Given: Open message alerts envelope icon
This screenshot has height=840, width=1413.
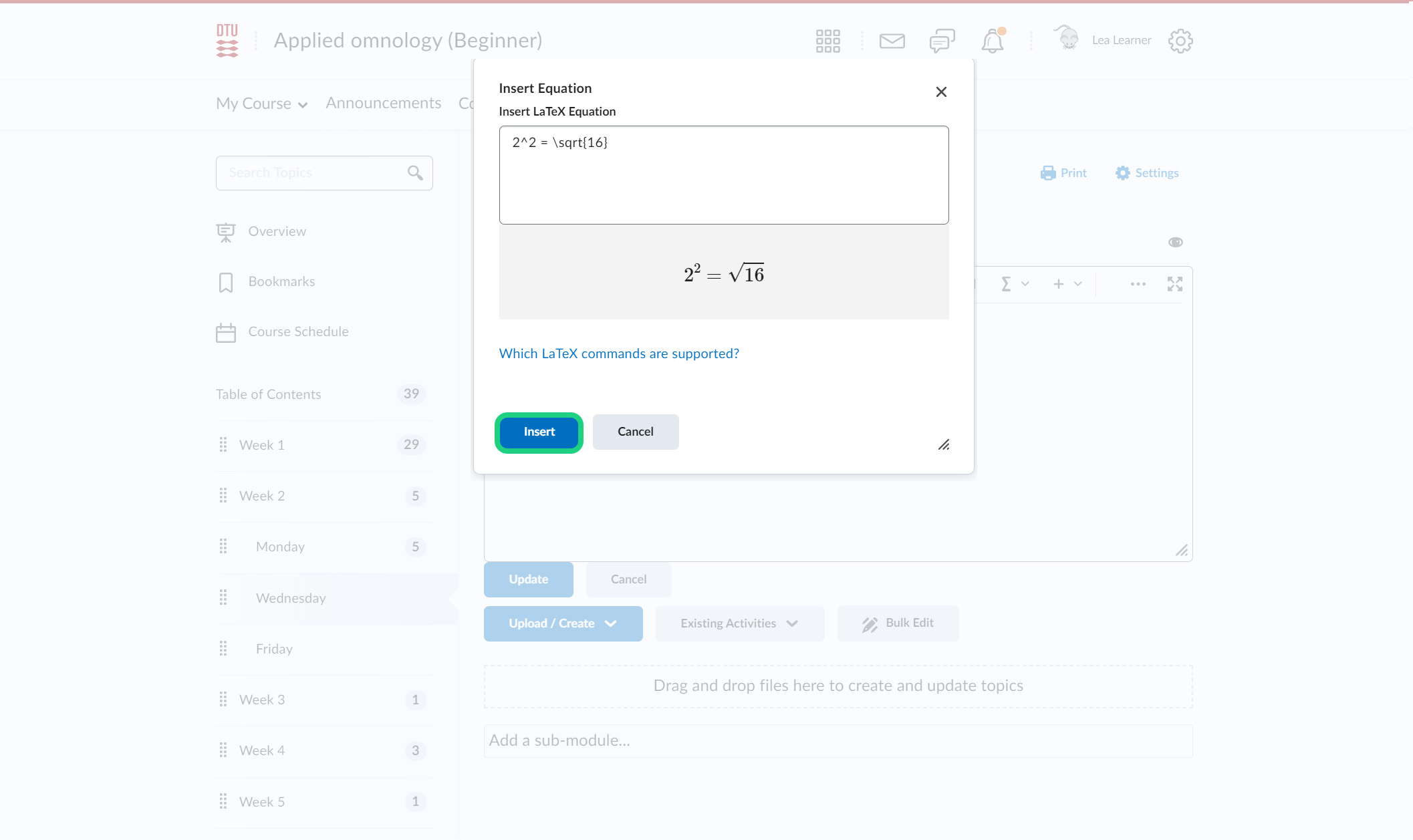Looking at the screenshot, I should coord(892,41).
